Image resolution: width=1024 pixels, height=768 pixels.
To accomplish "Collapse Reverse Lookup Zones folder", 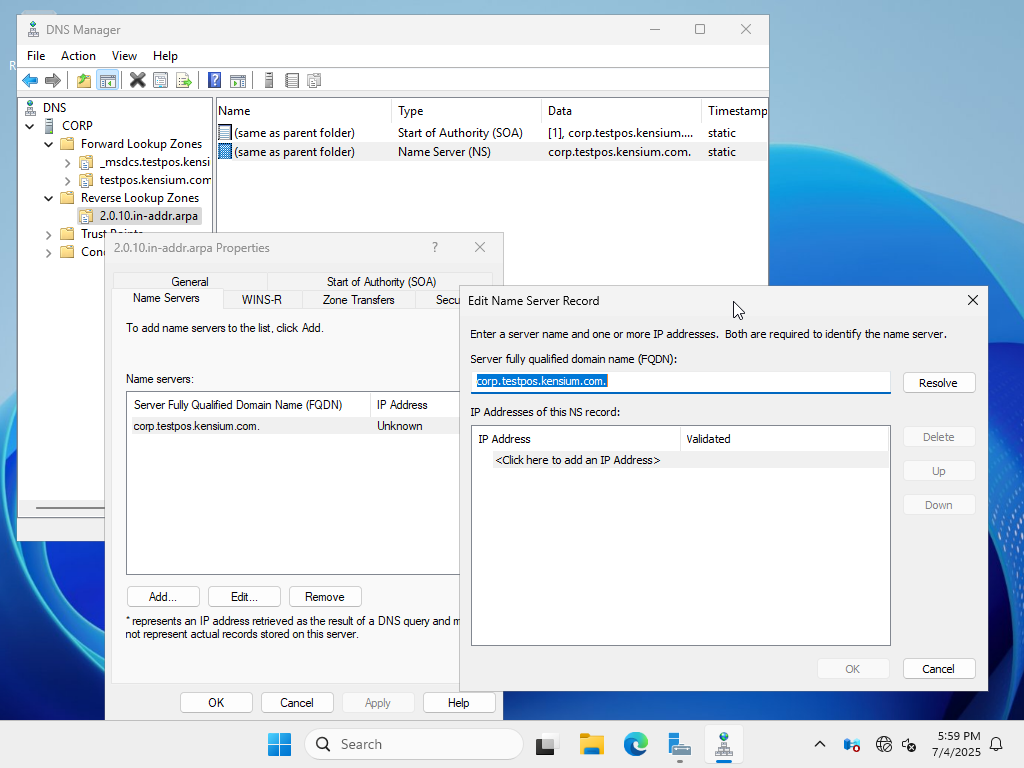I will click(x=48, y=198).
